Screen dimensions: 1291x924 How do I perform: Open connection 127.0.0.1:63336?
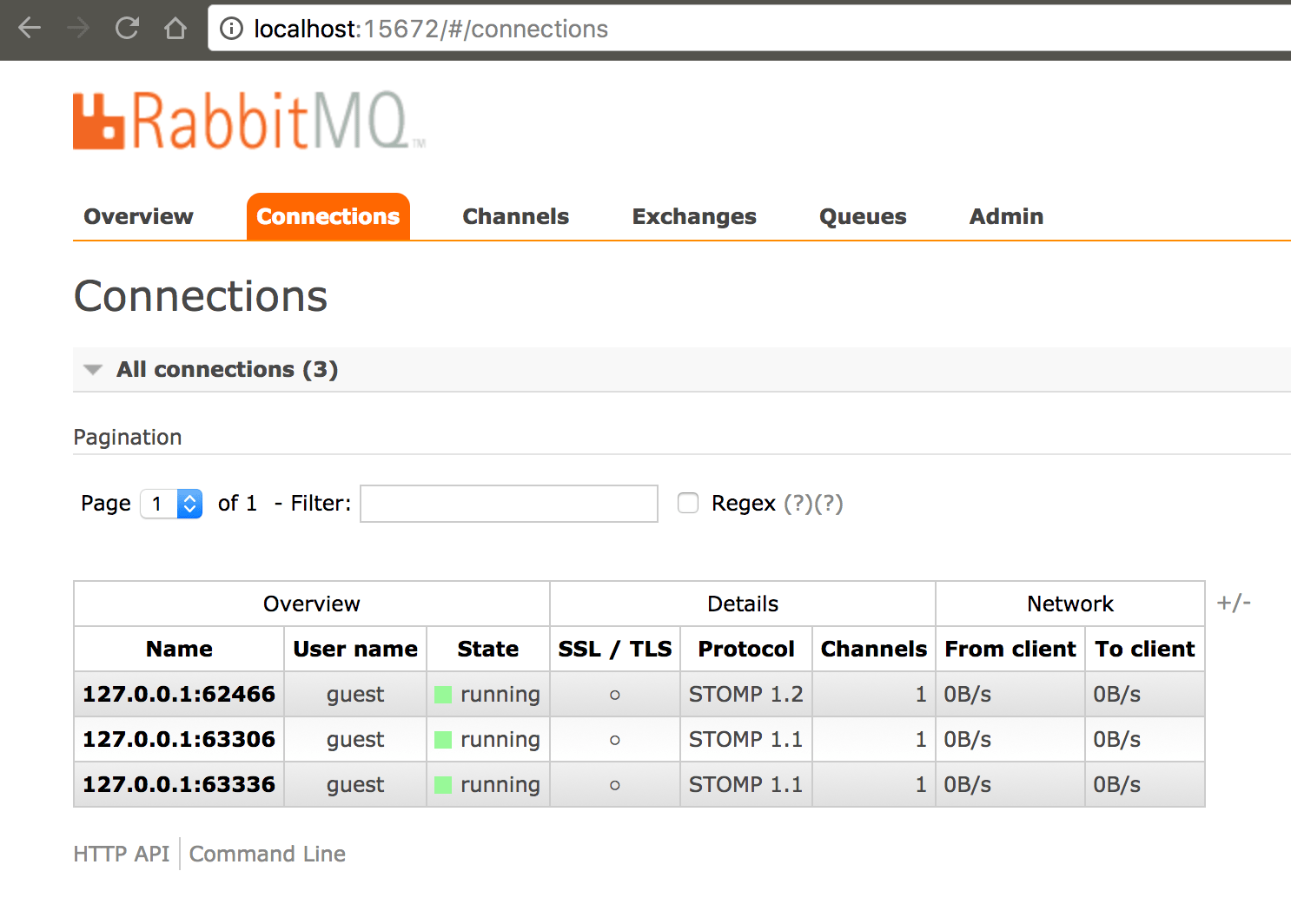tap(179, 784)
